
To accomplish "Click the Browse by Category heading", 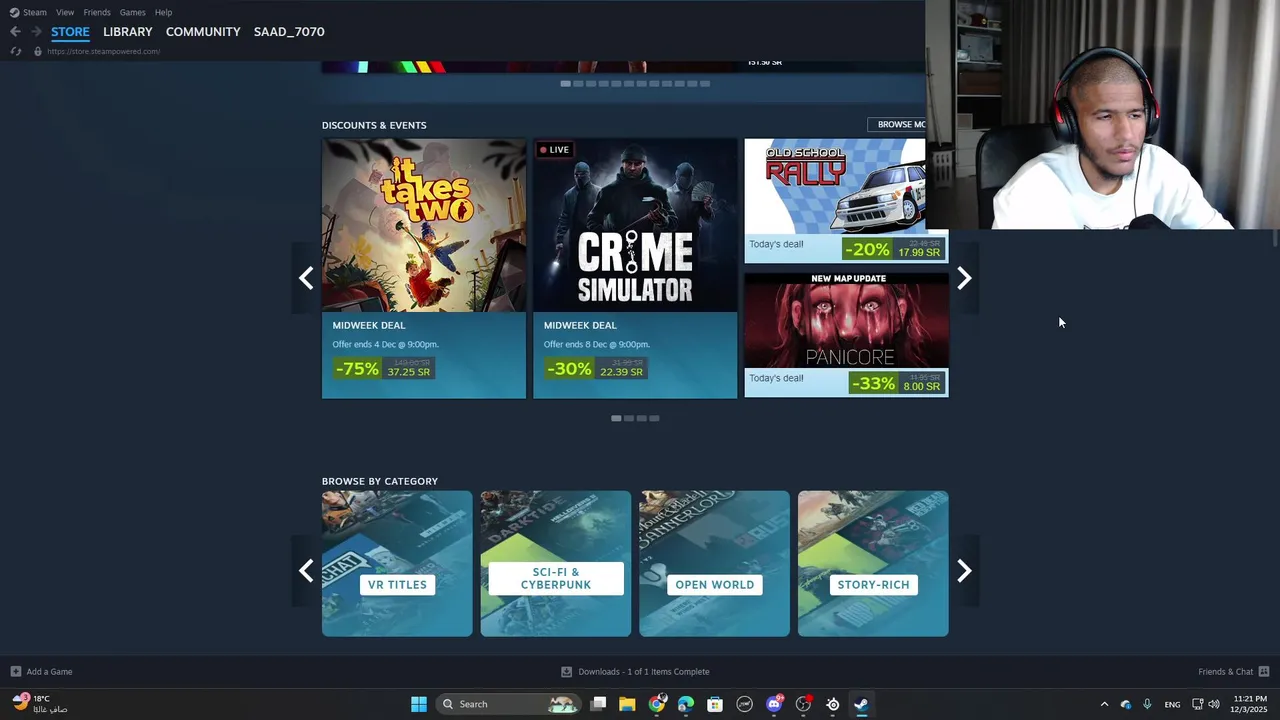I will point(380,481).
